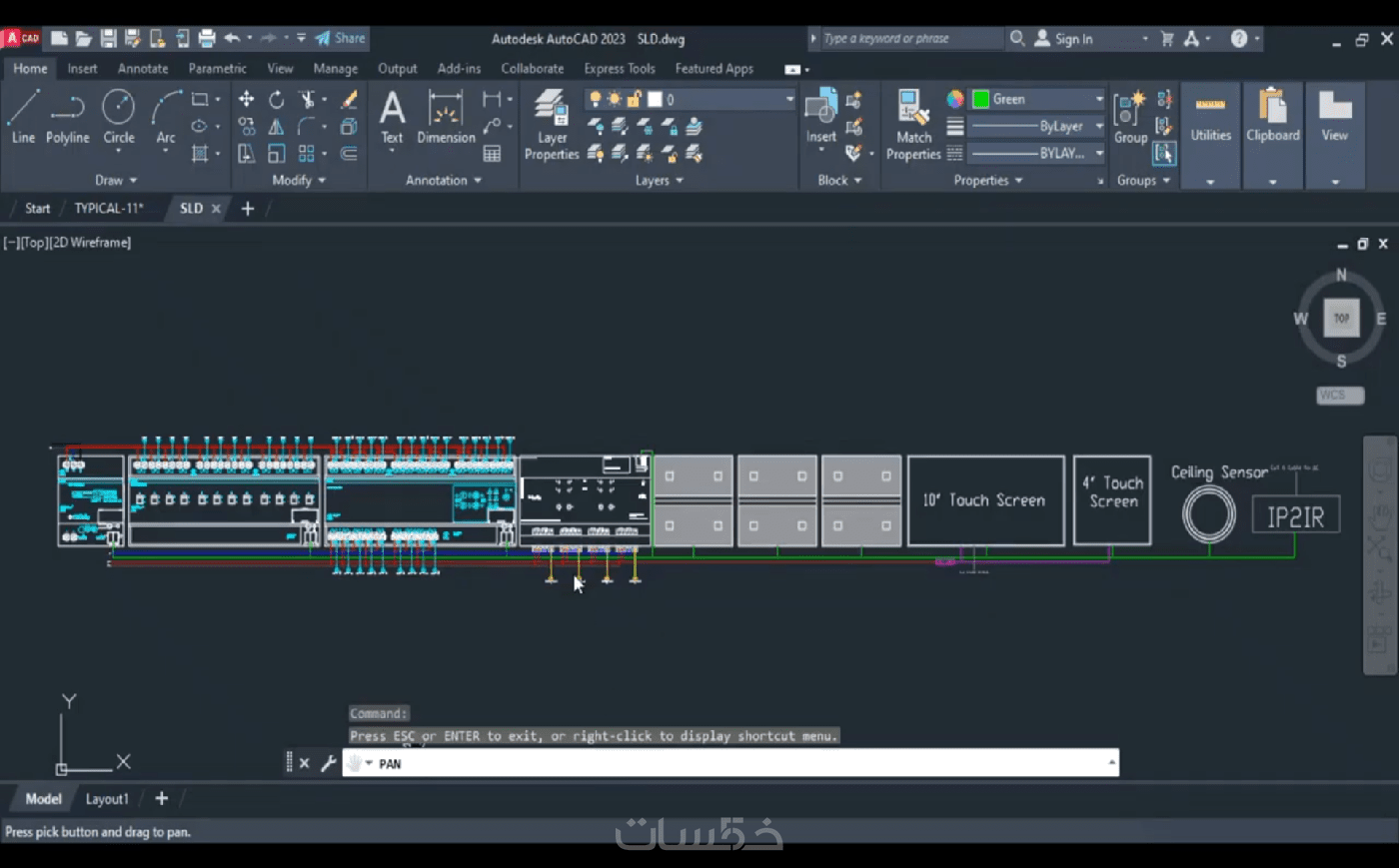Expand the Modify panel
The image size is (1400, 868).
299,180
